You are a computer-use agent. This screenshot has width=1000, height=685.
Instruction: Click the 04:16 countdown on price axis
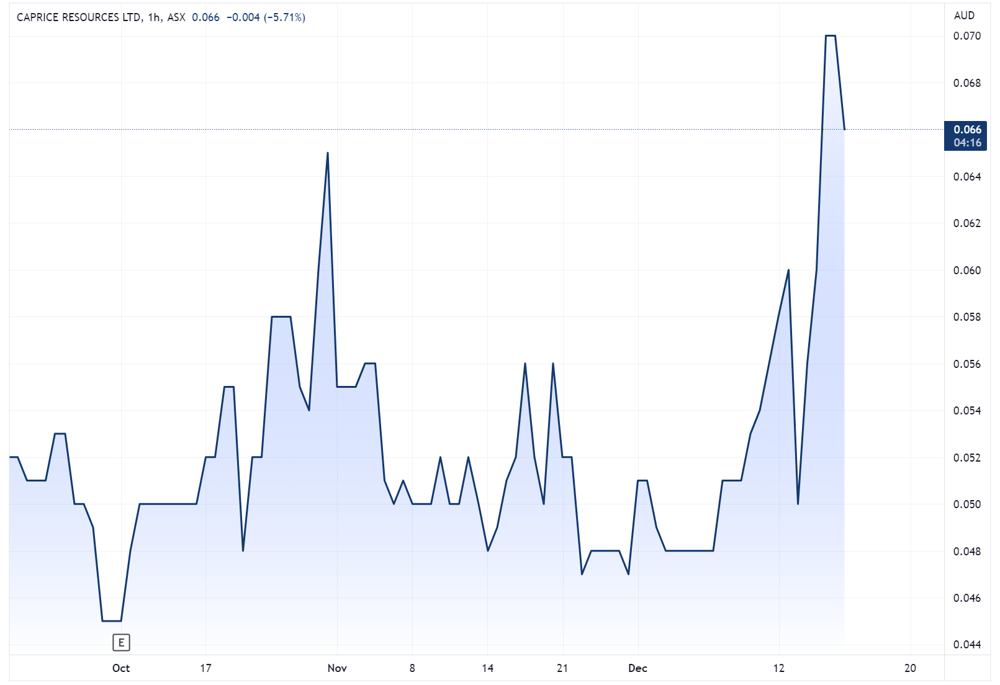(x=967, y=143)
